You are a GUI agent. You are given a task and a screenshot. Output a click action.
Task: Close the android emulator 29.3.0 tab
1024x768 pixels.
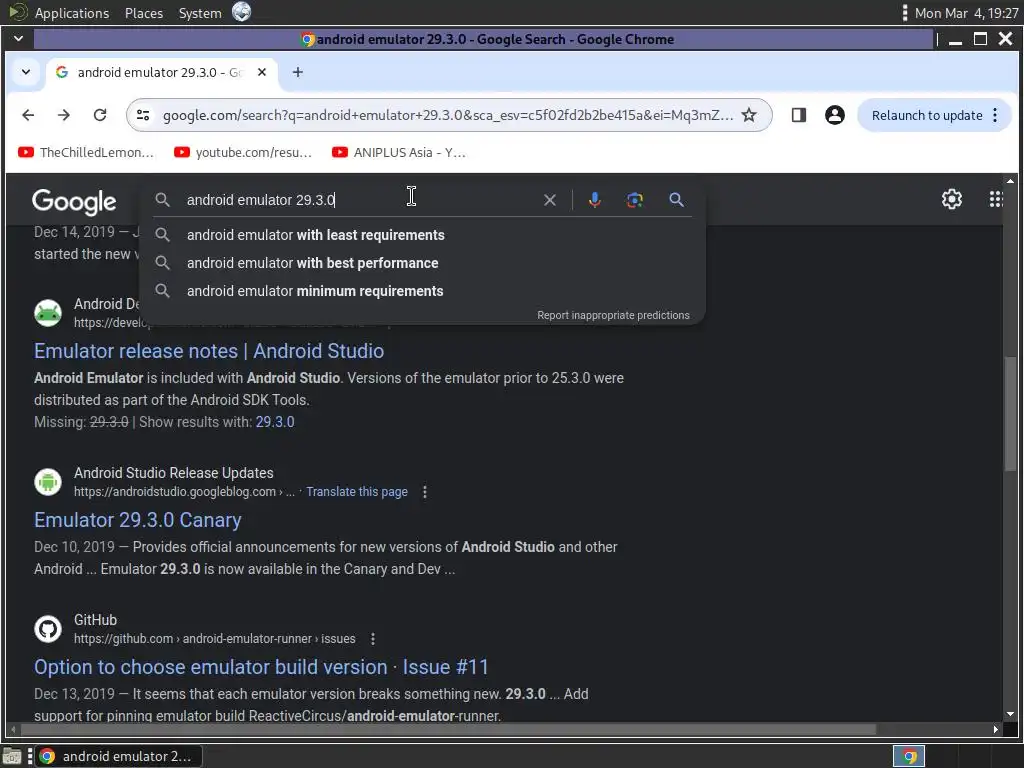point(262,72)
